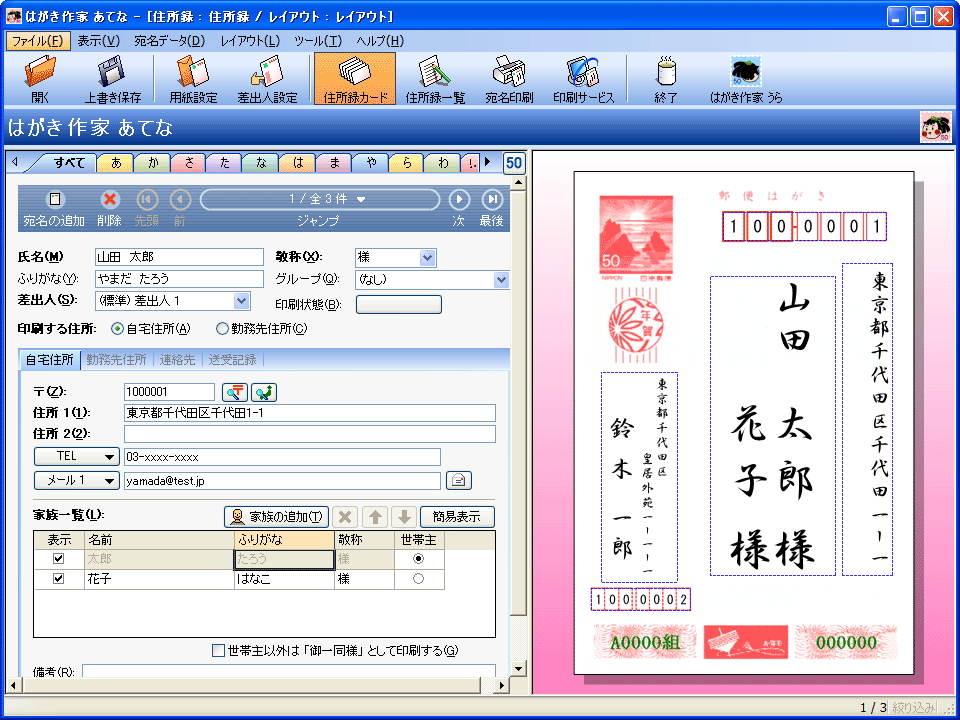This screenshot has width=960, height=720.
Task: Click the 終了 exit cup icon
Action: point(665,78)
